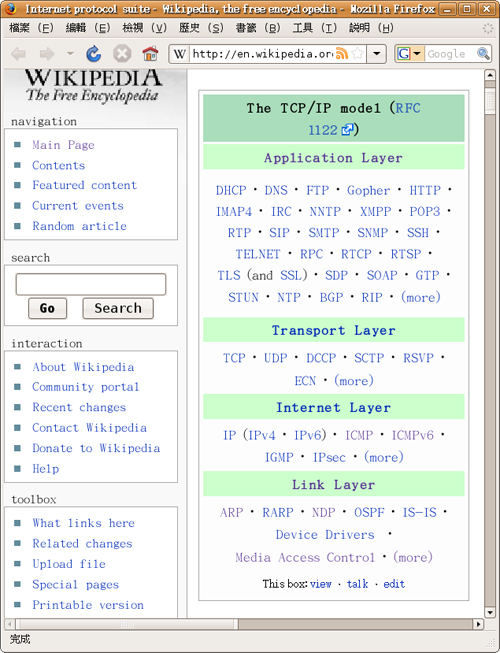Click the horizontal scrollbar thumb

coord(127,624)
